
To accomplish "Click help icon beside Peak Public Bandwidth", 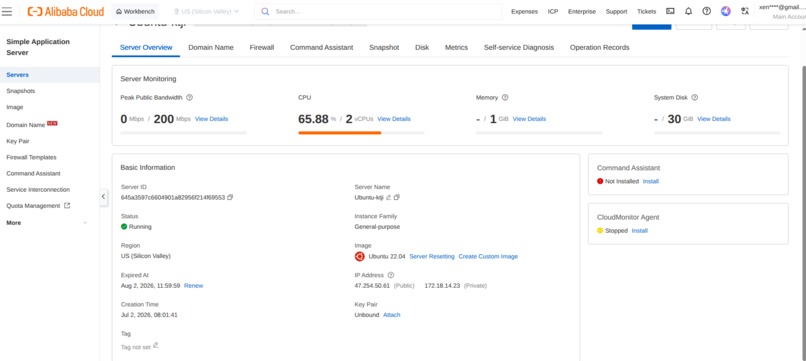I will tap(189, 97).
